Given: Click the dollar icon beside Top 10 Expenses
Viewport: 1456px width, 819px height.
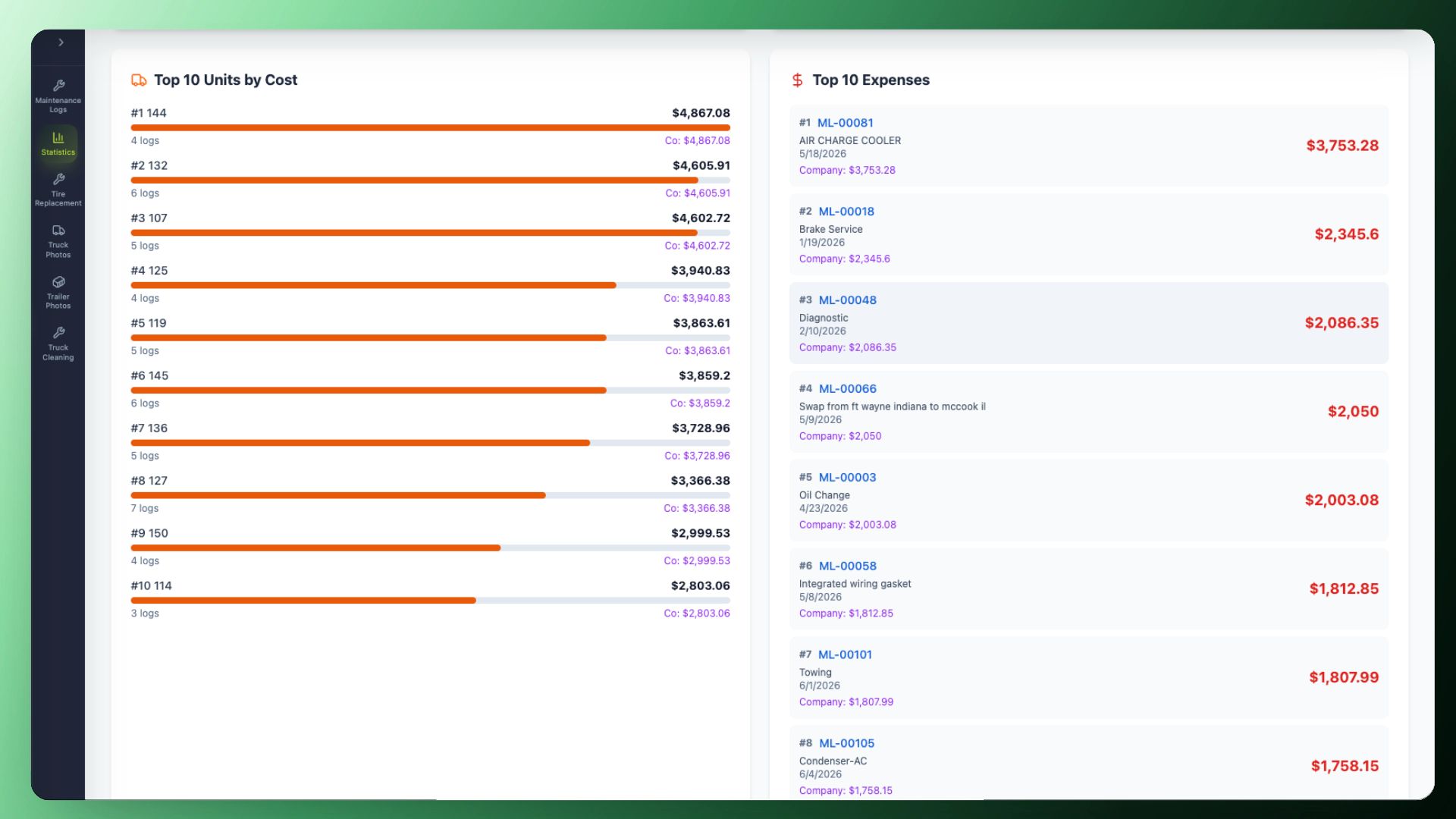Looking at the screenshot, I should pyautogui.click(x=797, y=80).
